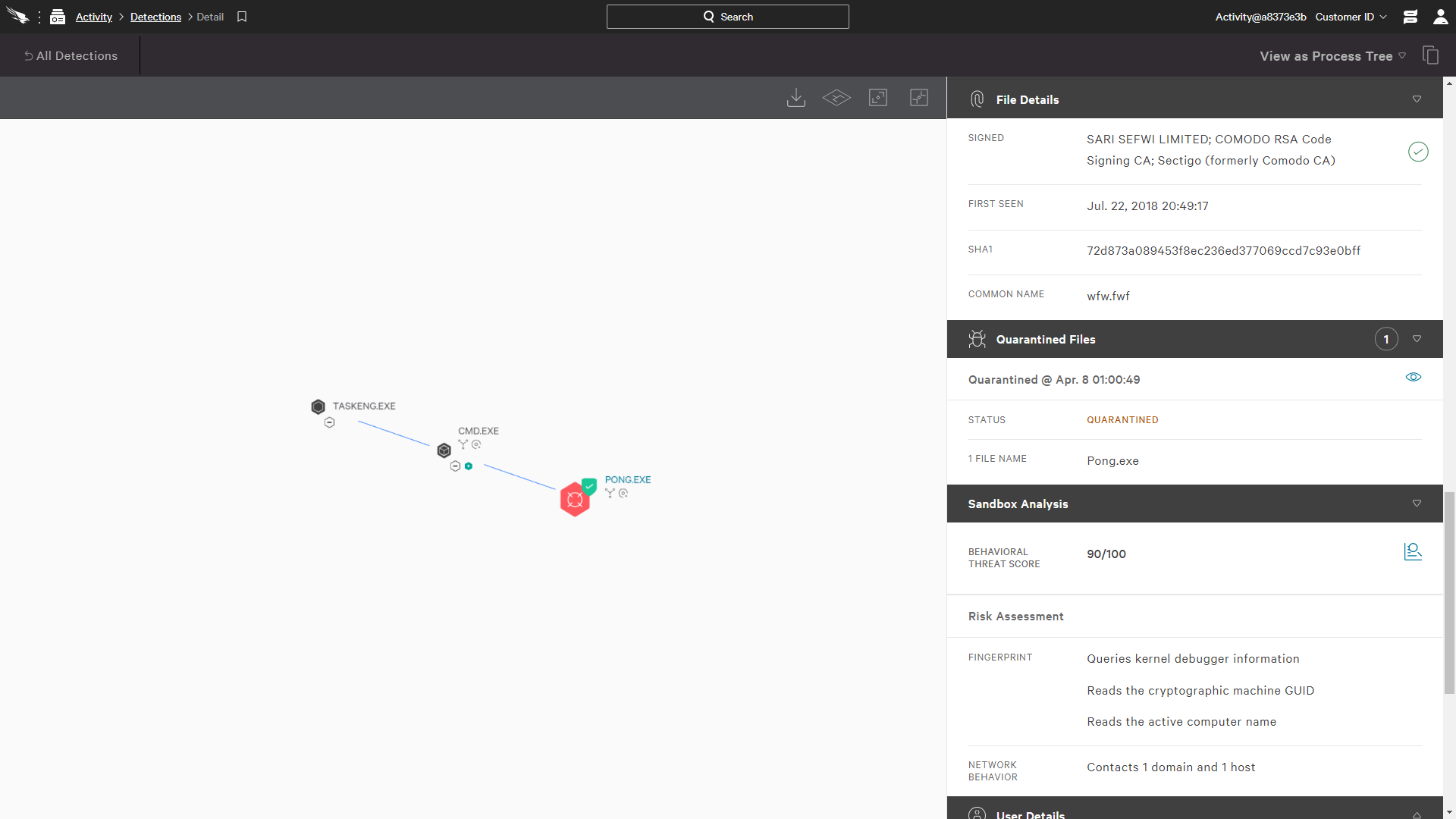
Task: Click the Pong.exe file name value
Action: pyautogui.click(x=1112, y=461)
